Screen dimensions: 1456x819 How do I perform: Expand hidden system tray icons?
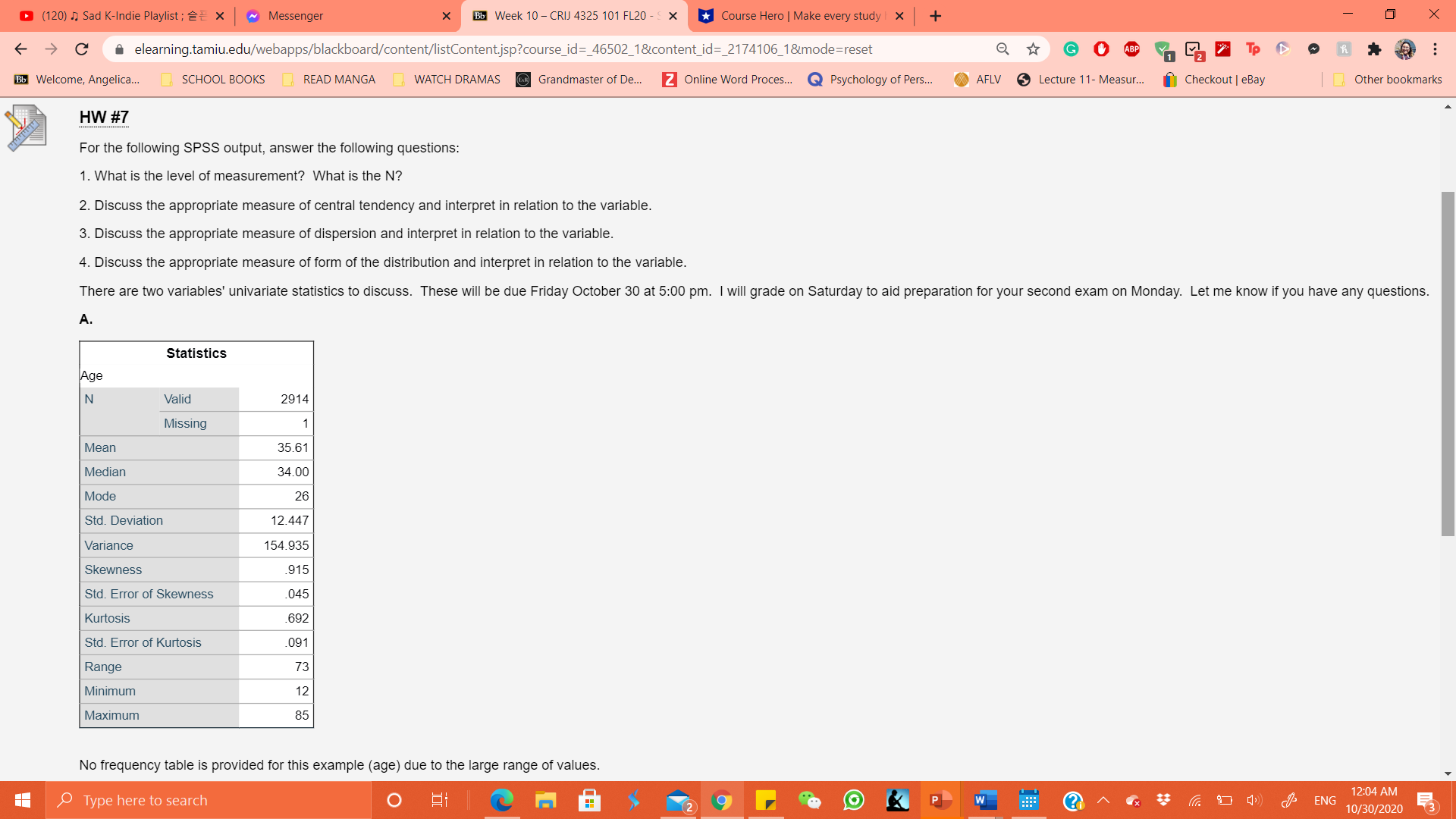[x=1104, y=799]
